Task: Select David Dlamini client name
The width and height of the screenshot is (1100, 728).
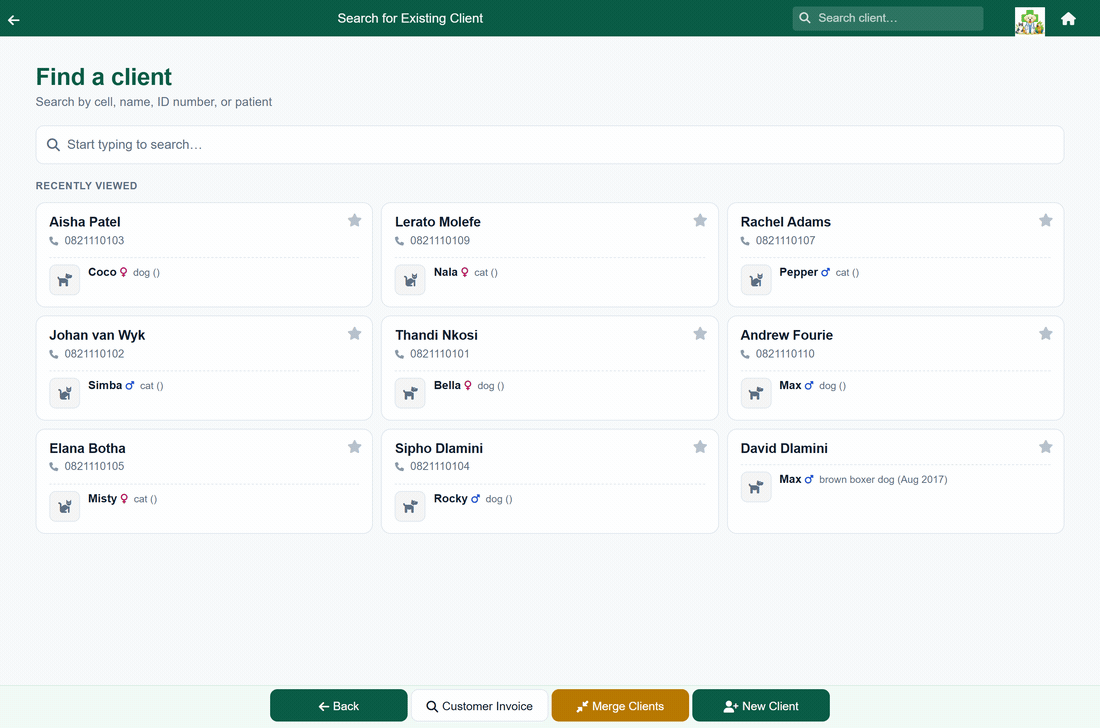Action: 784,448
